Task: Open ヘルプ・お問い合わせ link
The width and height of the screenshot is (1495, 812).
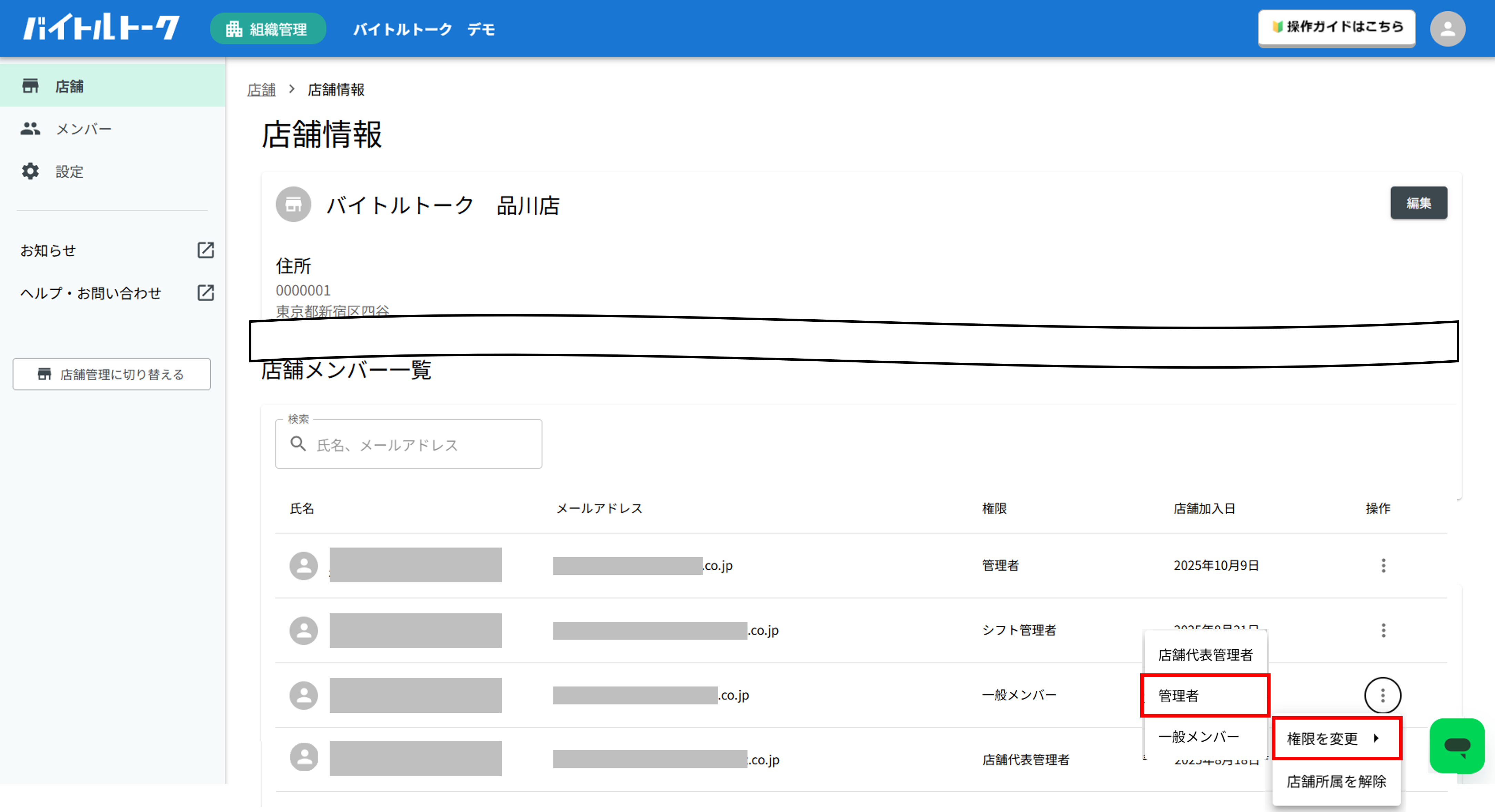Action: 91,293
